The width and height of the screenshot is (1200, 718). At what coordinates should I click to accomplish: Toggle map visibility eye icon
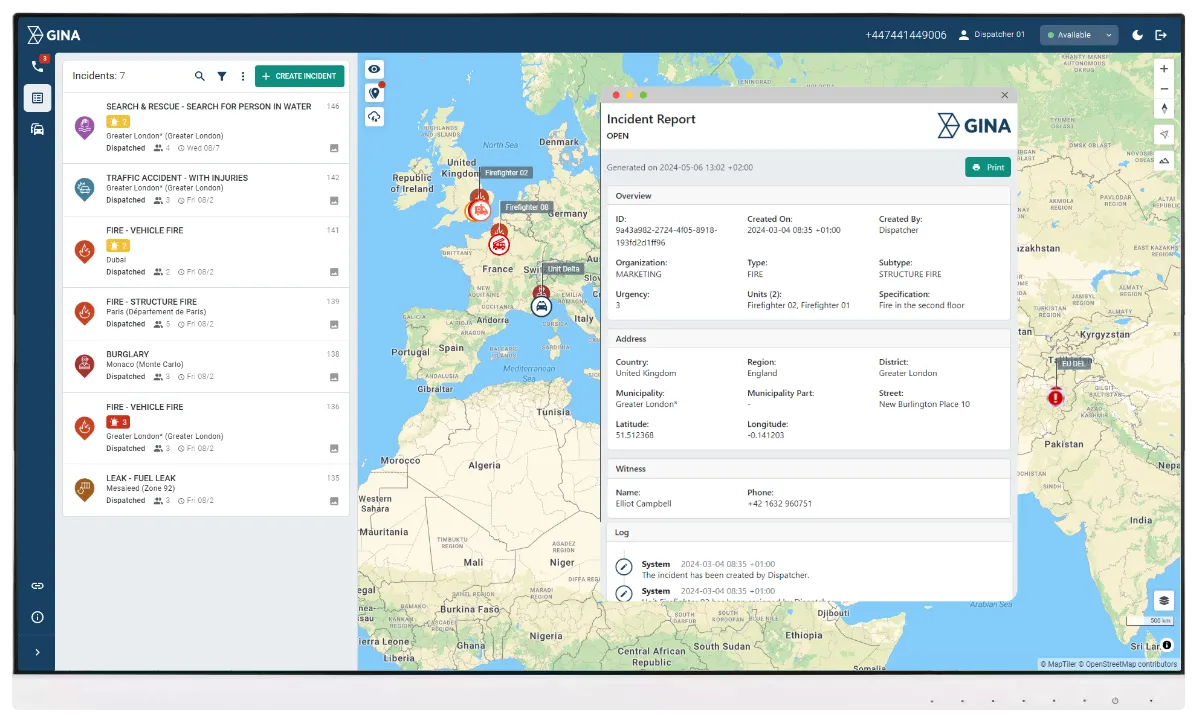tap(374, 69)
